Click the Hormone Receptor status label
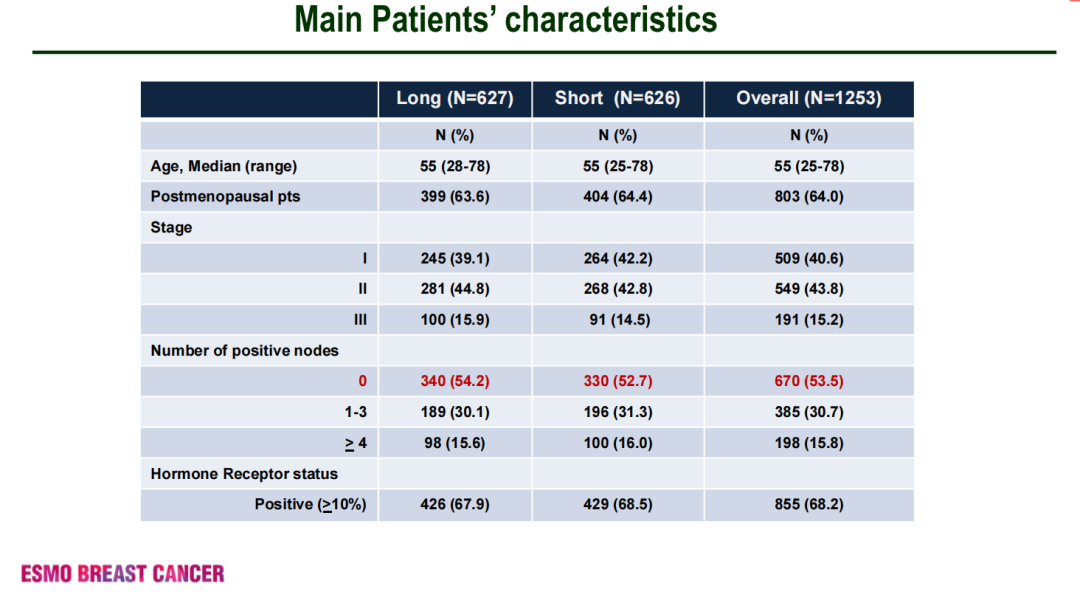This screenshot has height=603, width=1080. [244, 474]
